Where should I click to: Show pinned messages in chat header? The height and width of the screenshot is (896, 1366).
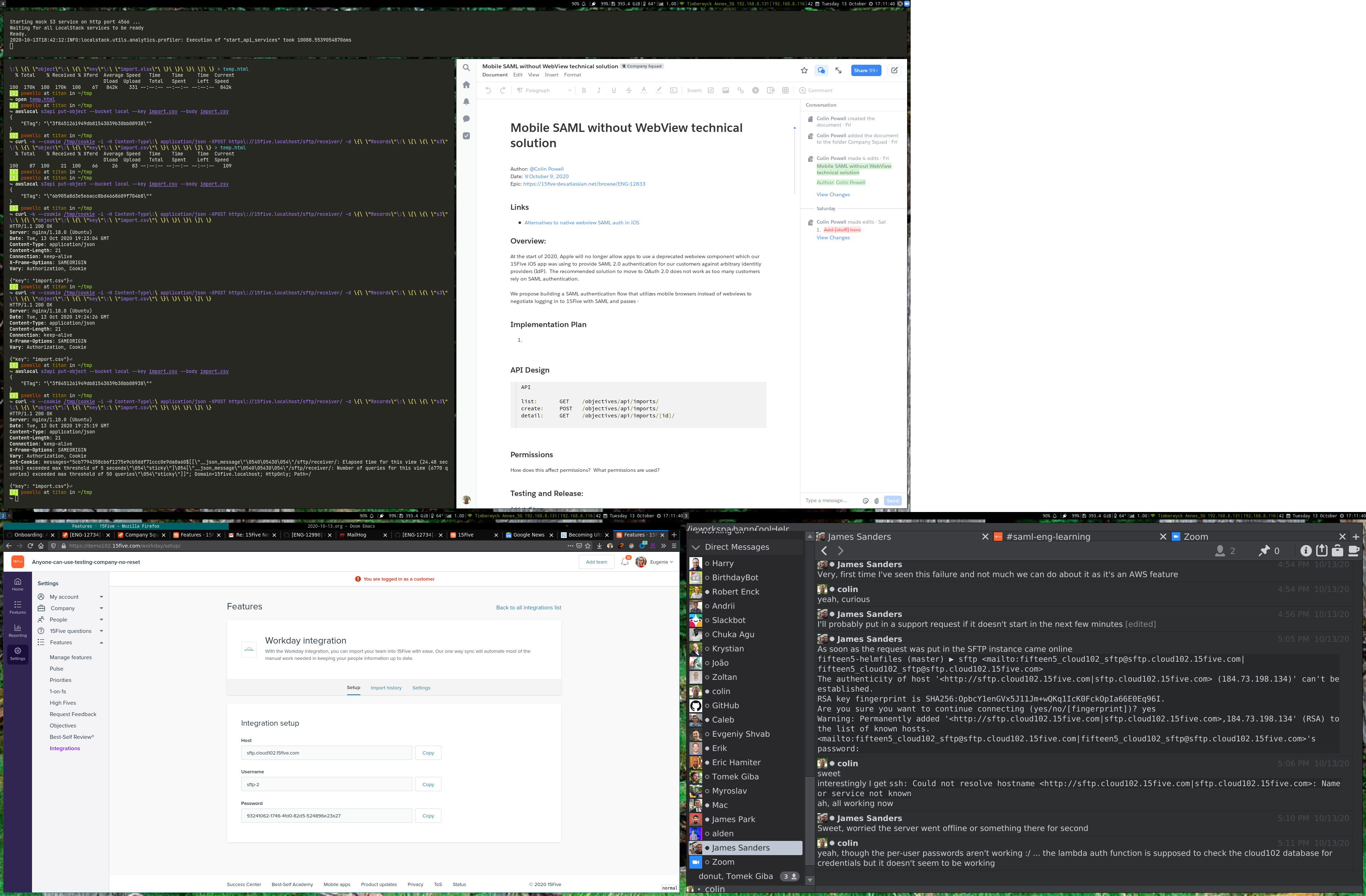[x=1264, y=551]
